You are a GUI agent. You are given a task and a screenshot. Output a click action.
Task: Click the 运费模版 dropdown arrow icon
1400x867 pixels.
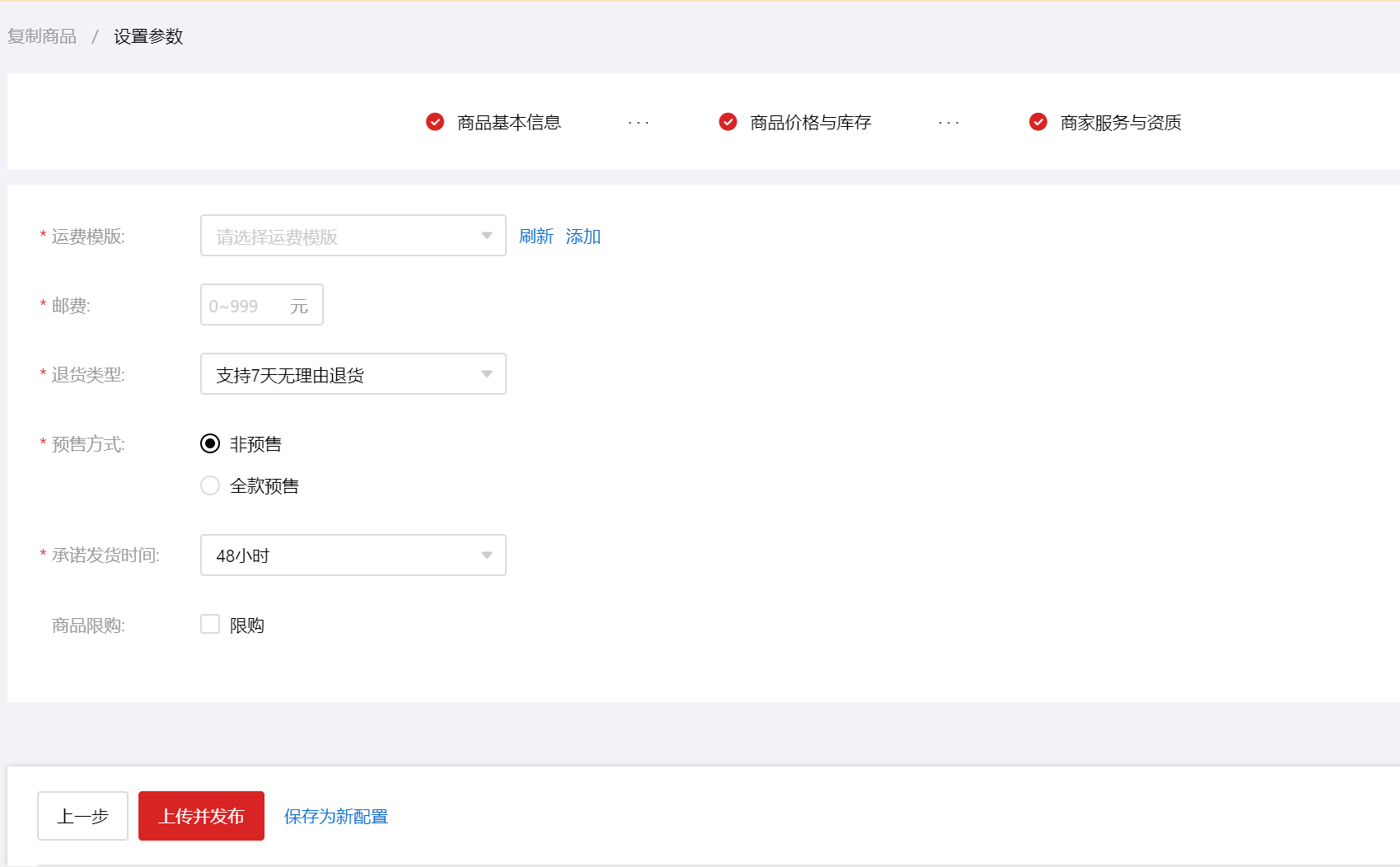487,236
